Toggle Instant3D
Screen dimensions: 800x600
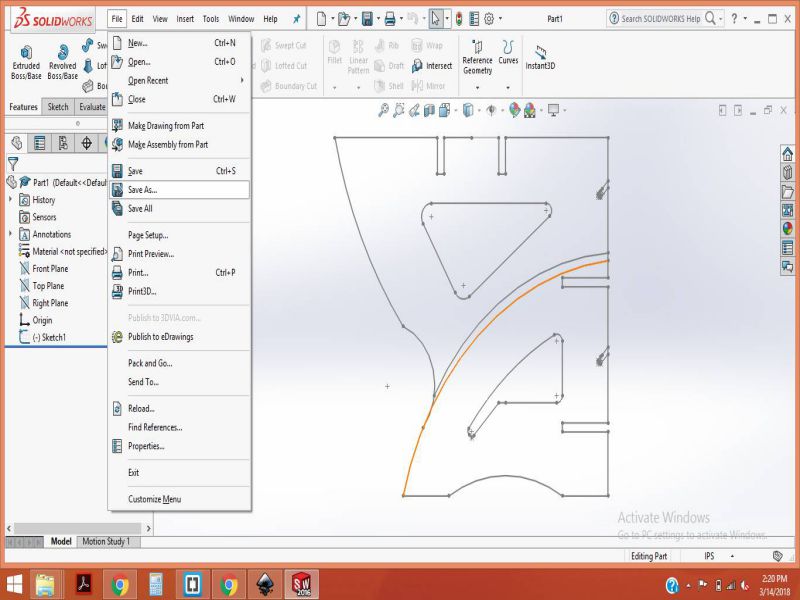(x=540, y=58)
